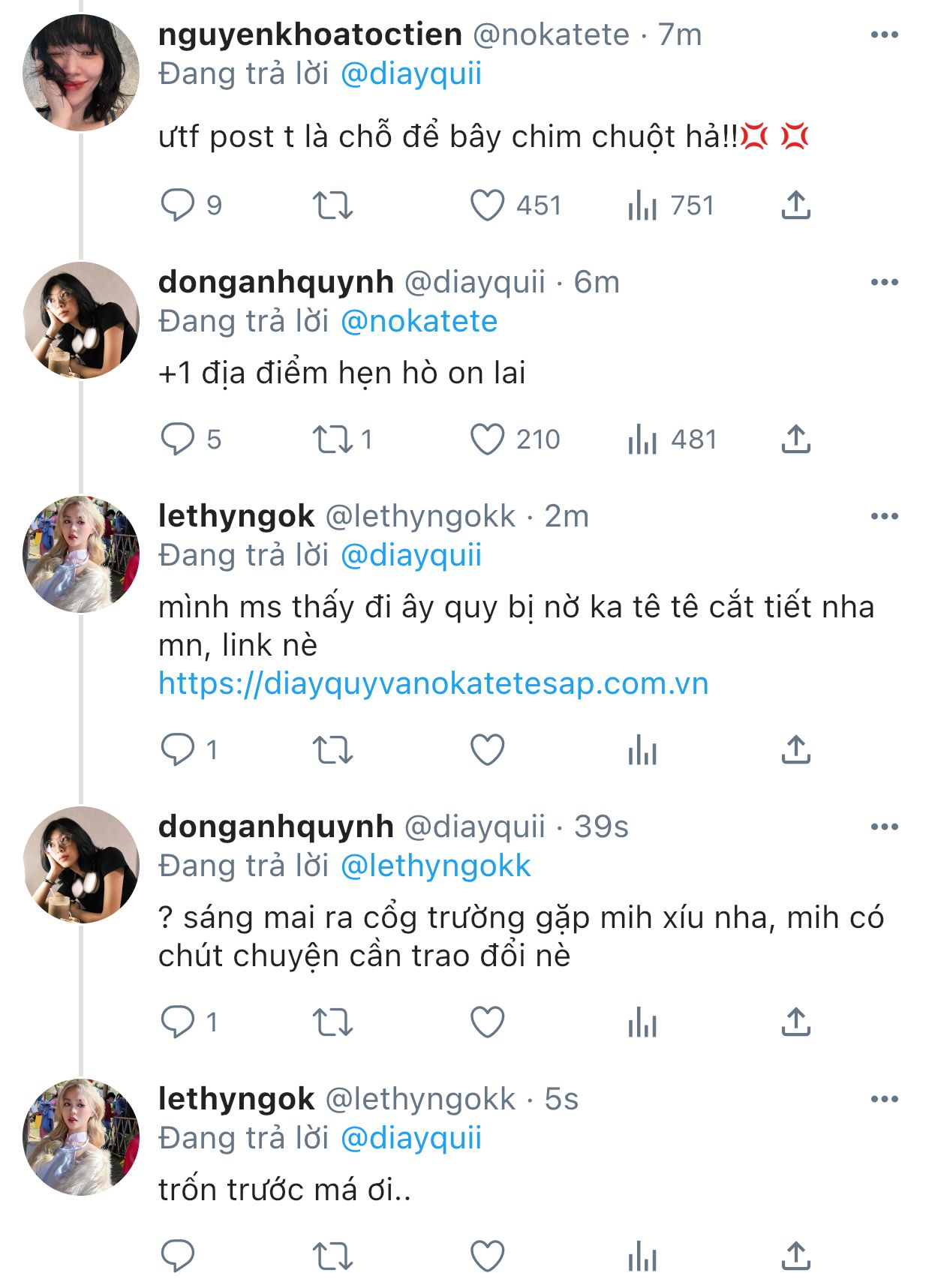
Task: Share donganhquynh's 39s tweet
Action: [x=795, y=1022]
